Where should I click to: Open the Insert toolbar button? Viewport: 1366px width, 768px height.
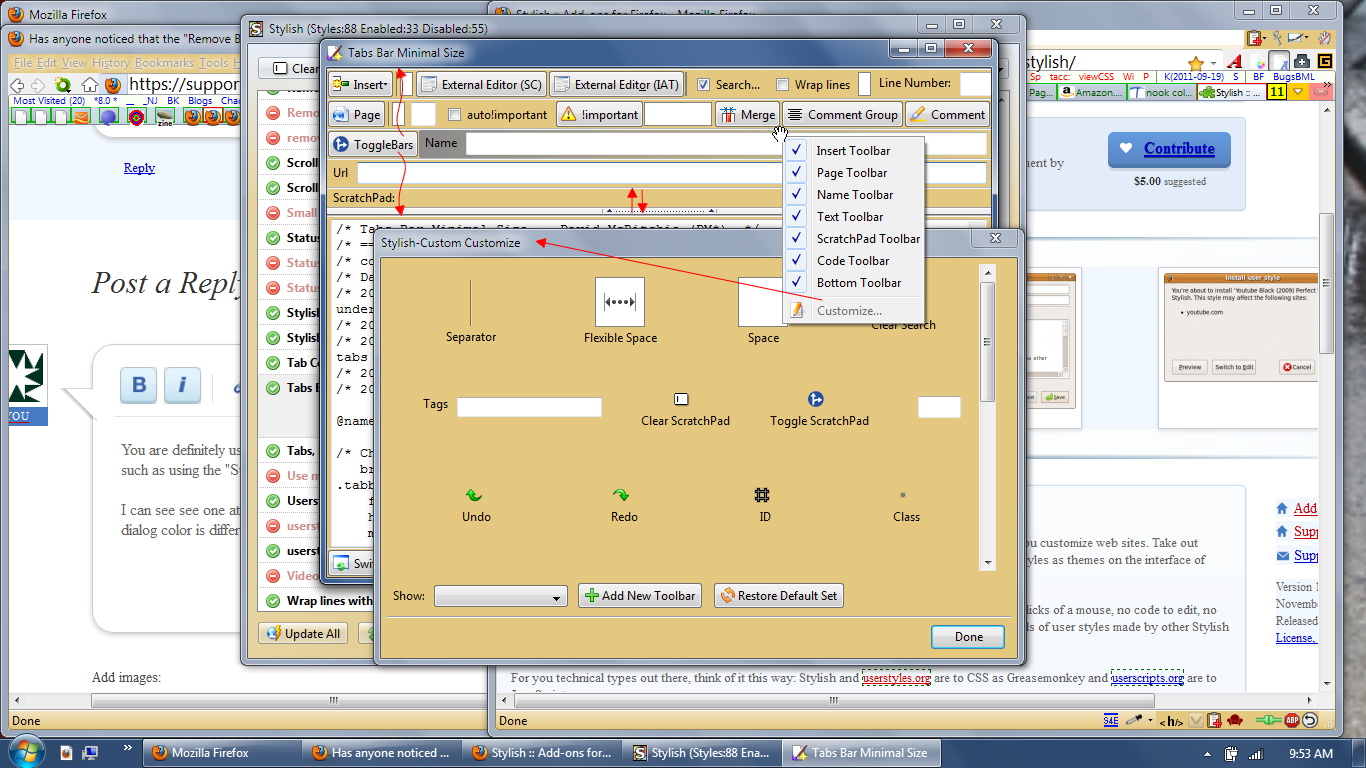359,85
